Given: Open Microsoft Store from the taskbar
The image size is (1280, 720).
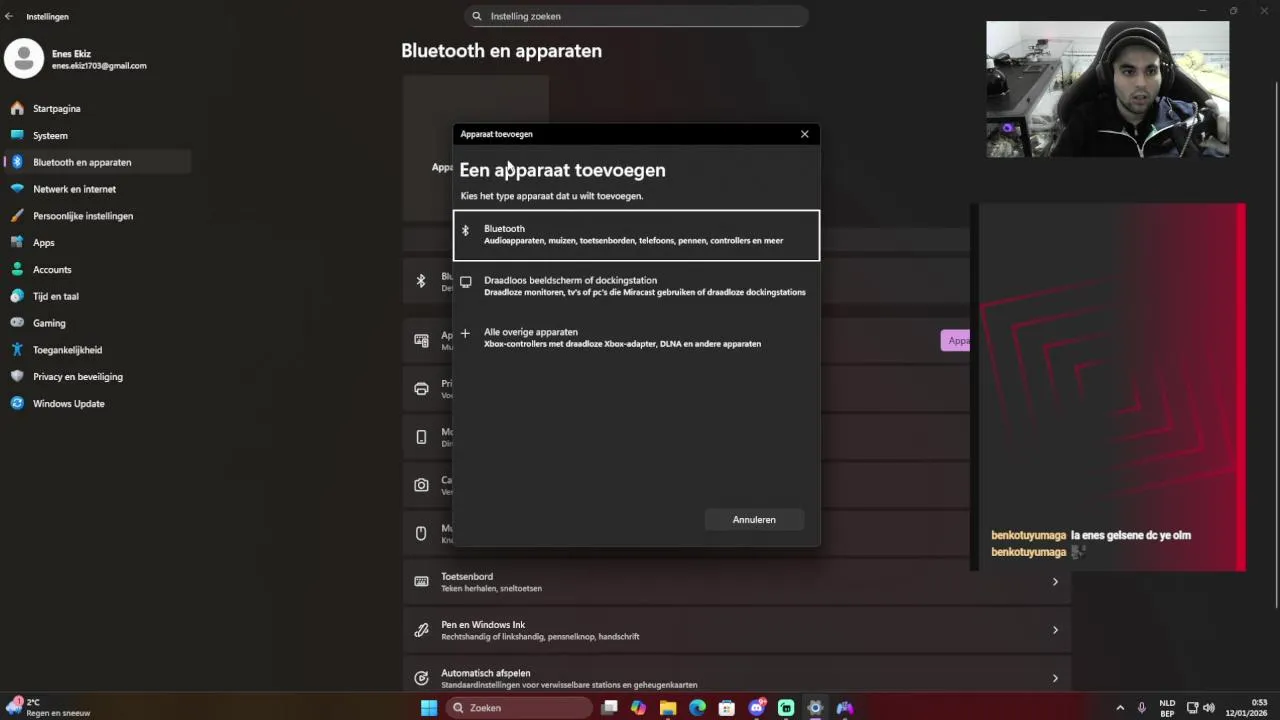Looking at the screenshot, I should point(727,708).
